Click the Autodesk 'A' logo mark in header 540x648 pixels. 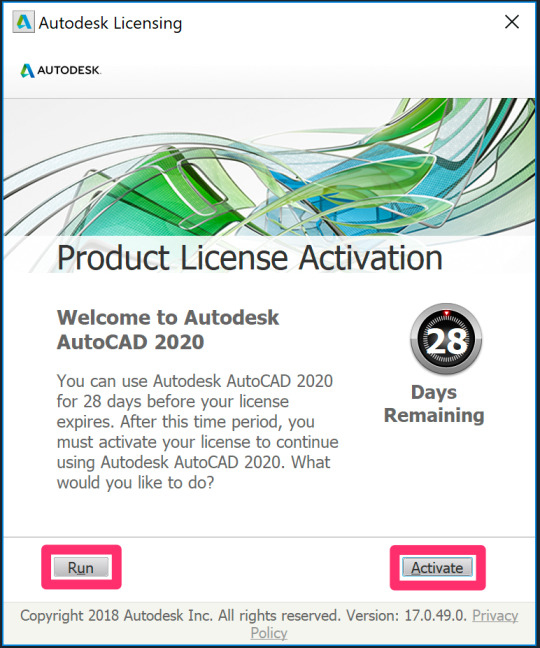coord(27,70)
